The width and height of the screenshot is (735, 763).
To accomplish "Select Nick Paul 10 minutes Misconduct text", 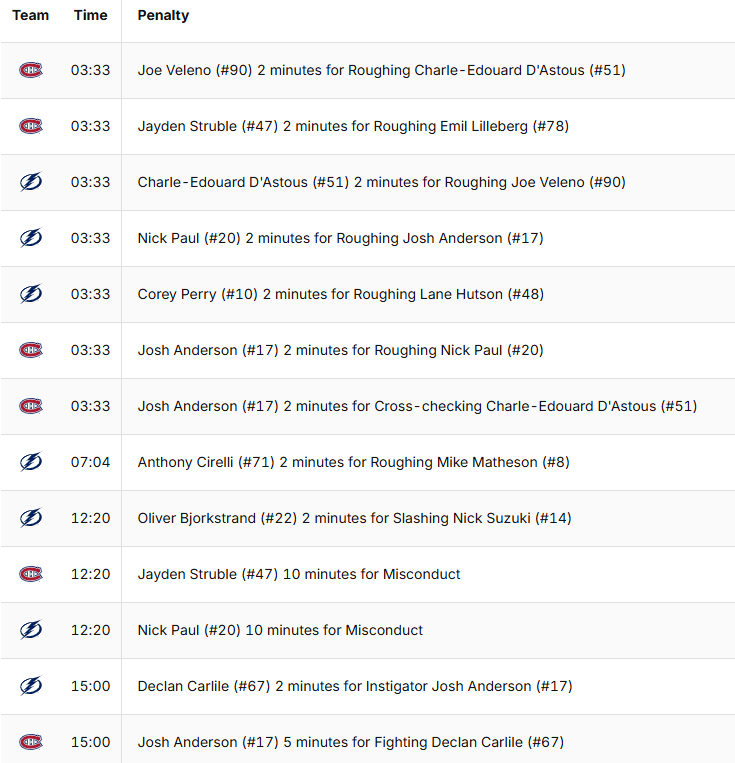I will [280, 630].
